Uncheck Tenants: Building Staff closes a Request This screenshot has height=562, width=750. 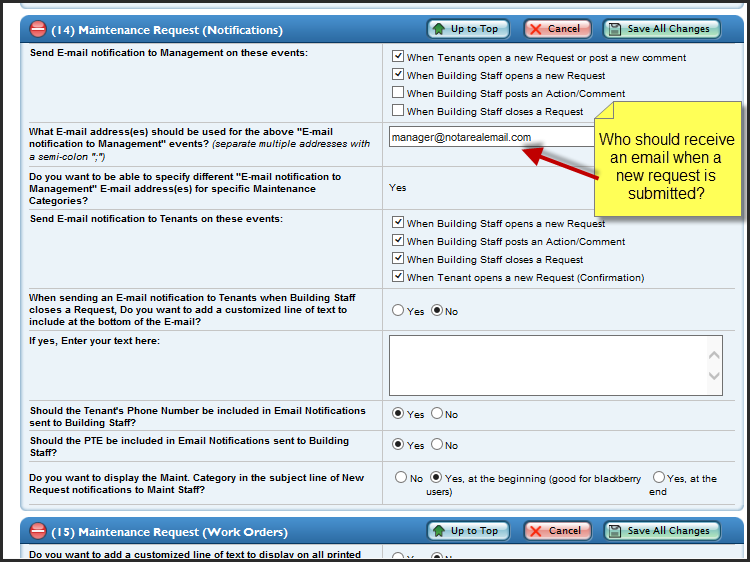(397, 258)
